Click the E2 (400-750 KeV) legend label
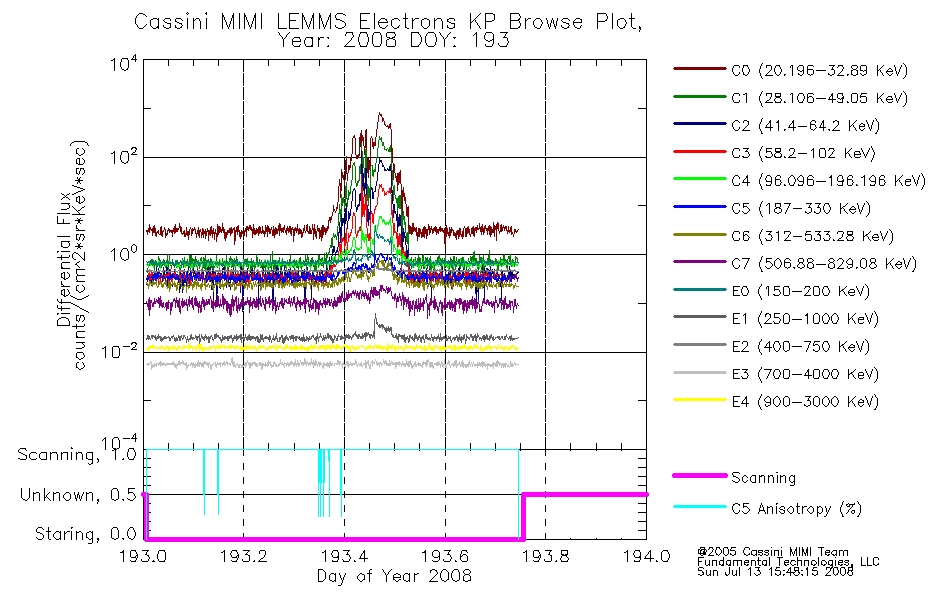This screenshot has width=950, height=600. coord(800,347)
